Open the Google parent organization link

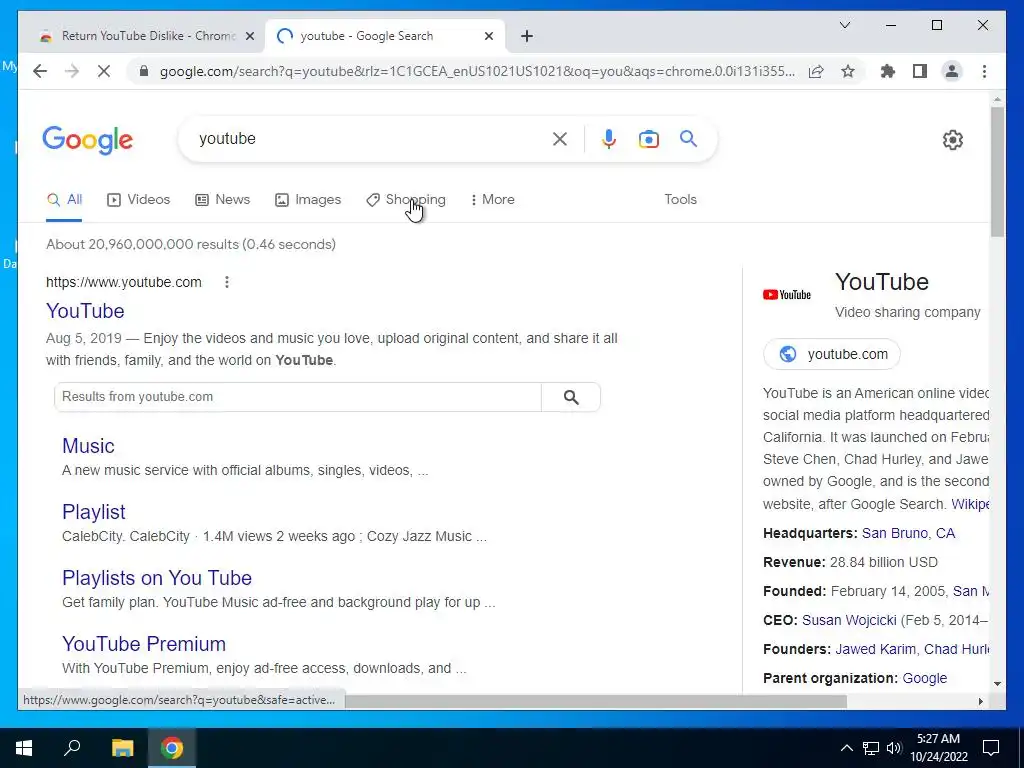tap(924, 679)
